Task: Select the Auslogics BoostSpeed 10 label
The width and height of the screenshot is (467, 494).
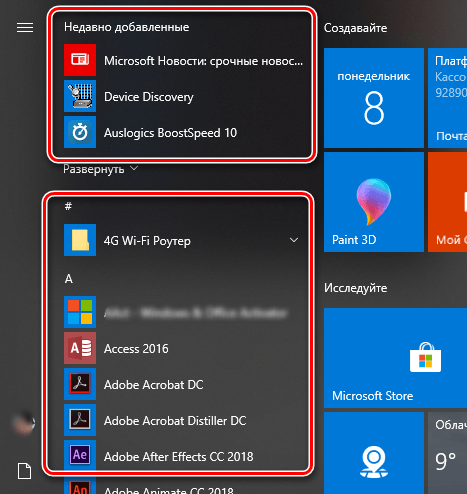Action: coord(170,133)
